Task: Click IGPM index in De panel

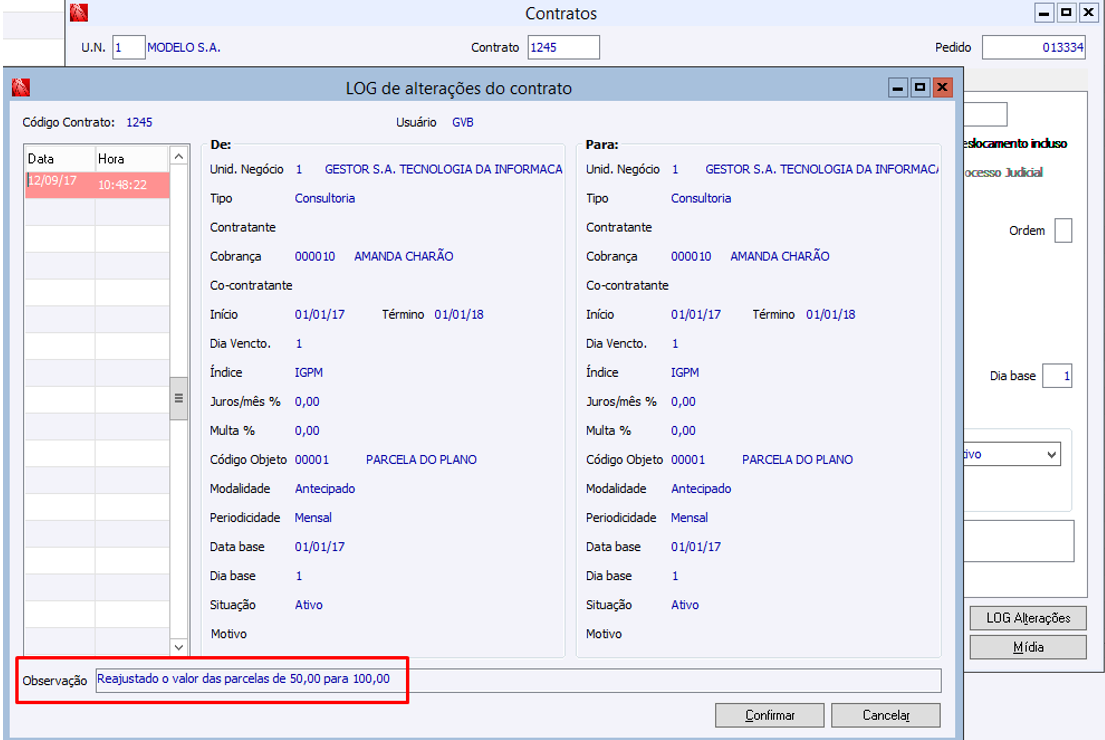Action: 309,373
